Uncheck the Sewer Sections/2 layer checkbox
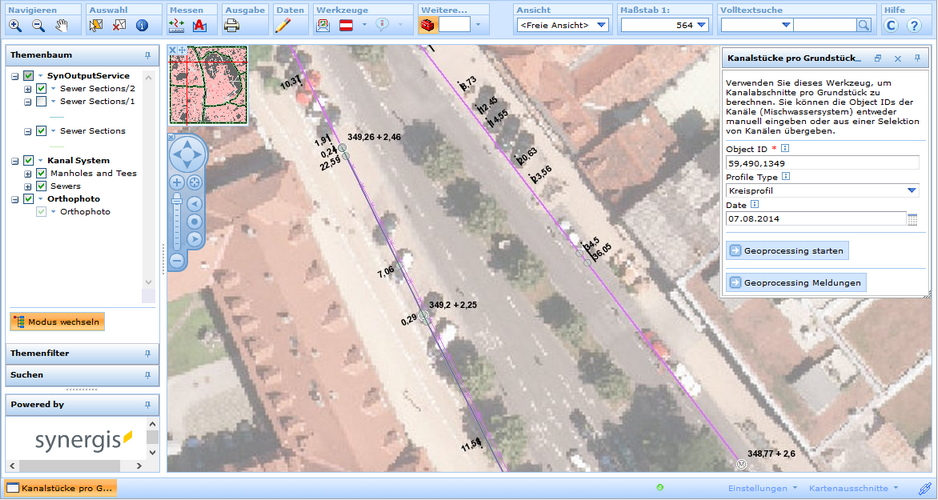 [x=41, y=89]
